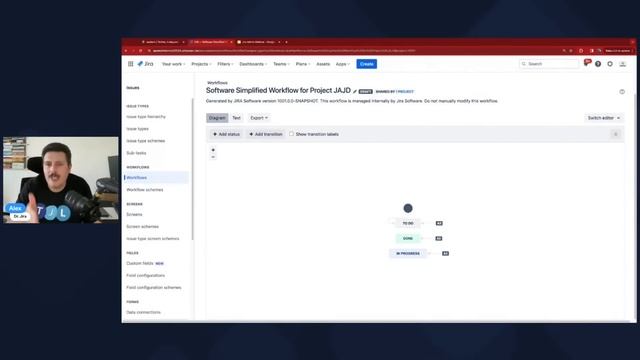Open the Plans dropdown
Screen dimensions: 640x360
(303, 64)
